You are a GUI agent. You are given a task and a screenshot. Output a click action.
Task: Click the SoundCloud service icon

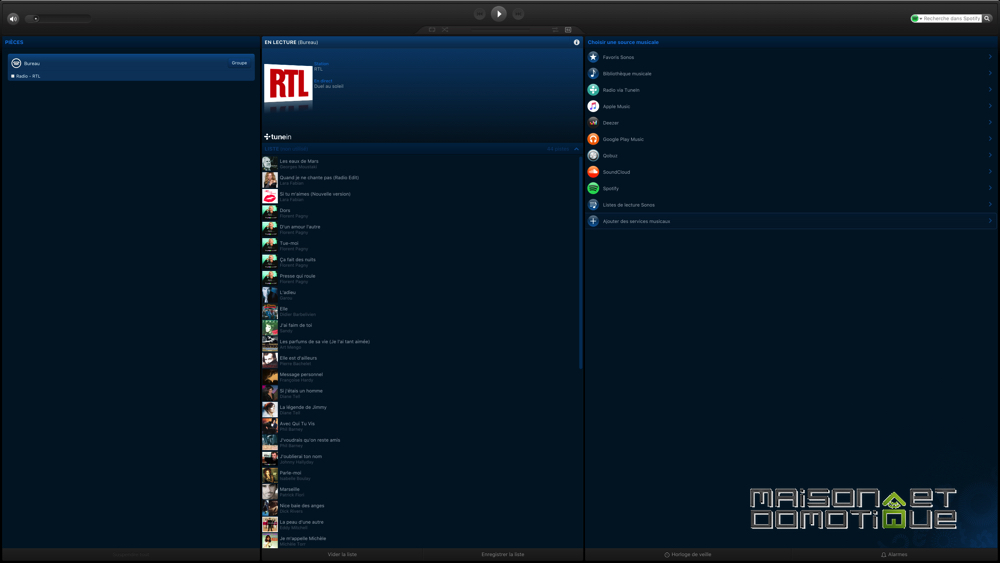coord(593,172)
